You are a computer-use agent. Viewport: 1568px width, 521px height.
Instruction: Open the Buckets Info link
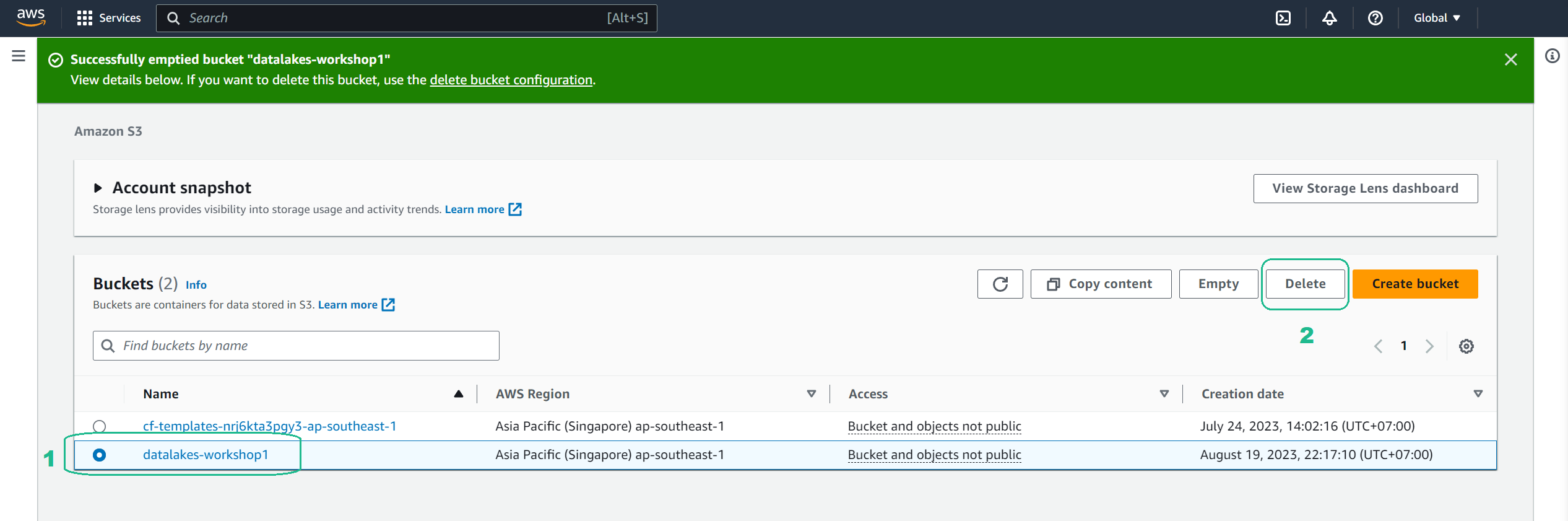[x=196, y=285]
